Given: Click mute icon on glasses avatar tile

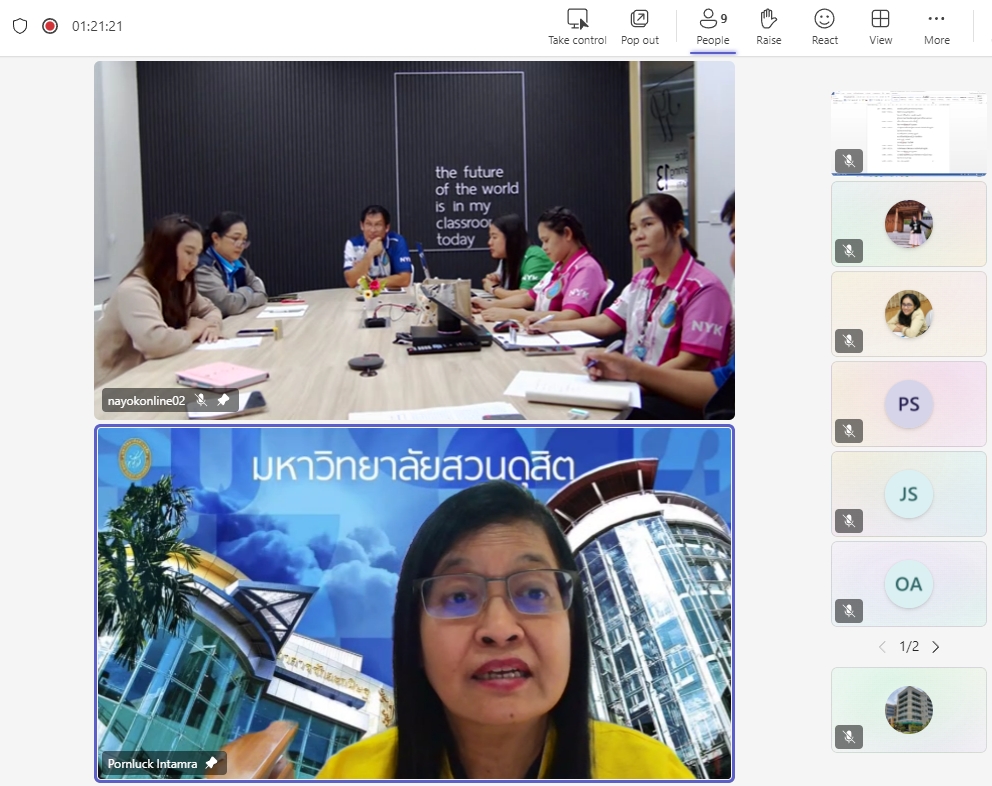Looking at the screenshot, I should [x=849, y=341].
